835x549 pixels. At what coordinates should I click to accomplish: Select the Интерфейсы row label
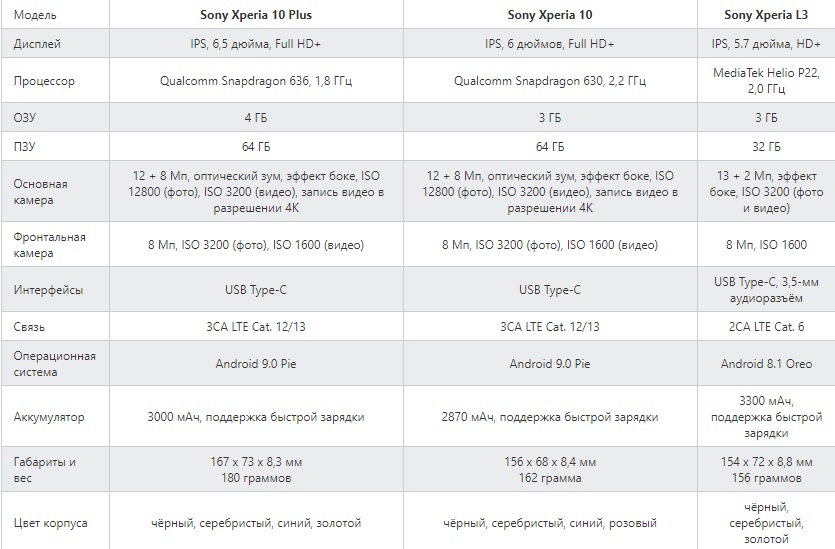(x=49, y=290)
